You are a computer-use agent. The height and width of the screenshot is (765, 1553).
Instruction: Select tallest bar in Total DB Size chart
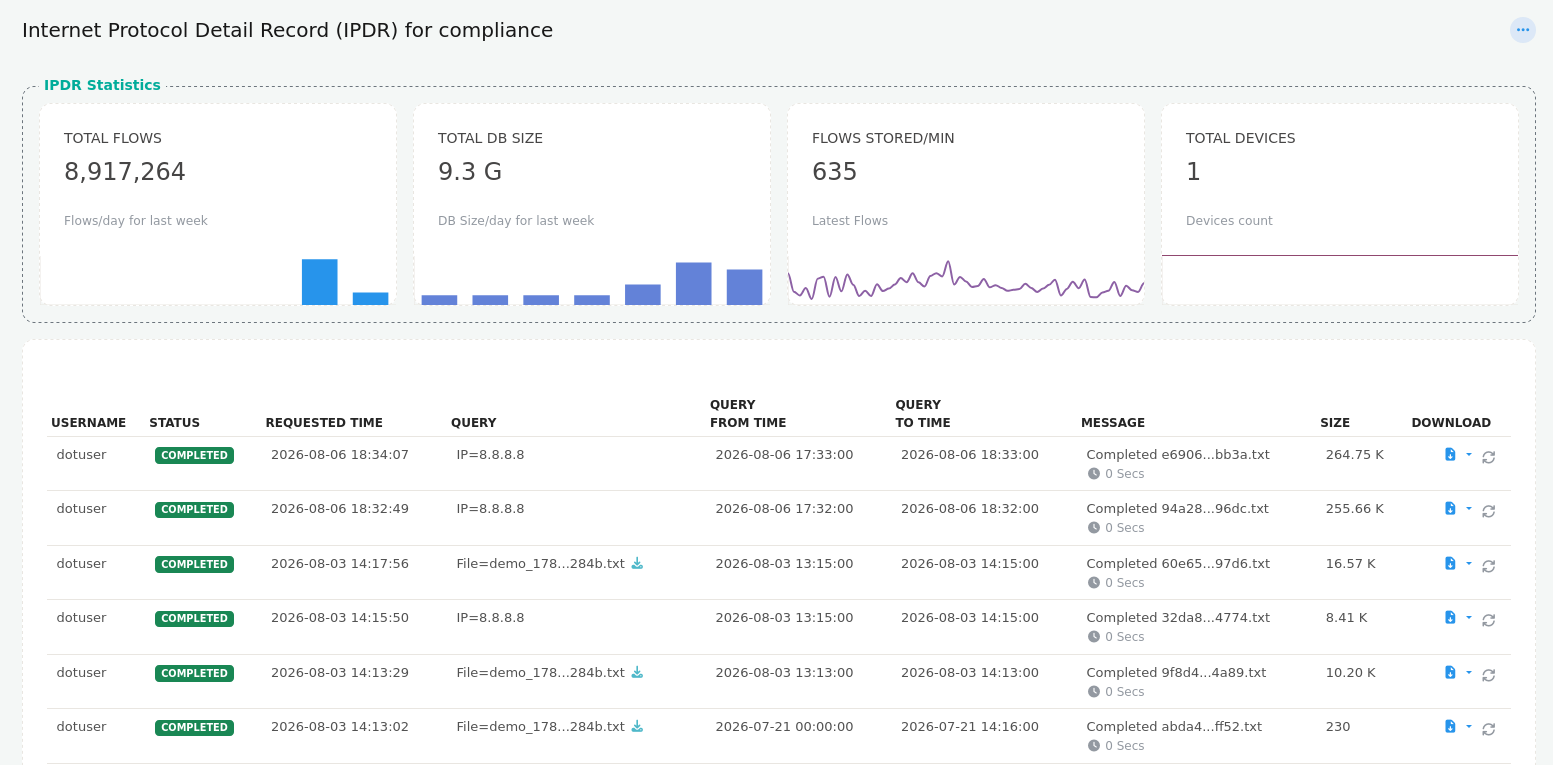coord(694,283)
